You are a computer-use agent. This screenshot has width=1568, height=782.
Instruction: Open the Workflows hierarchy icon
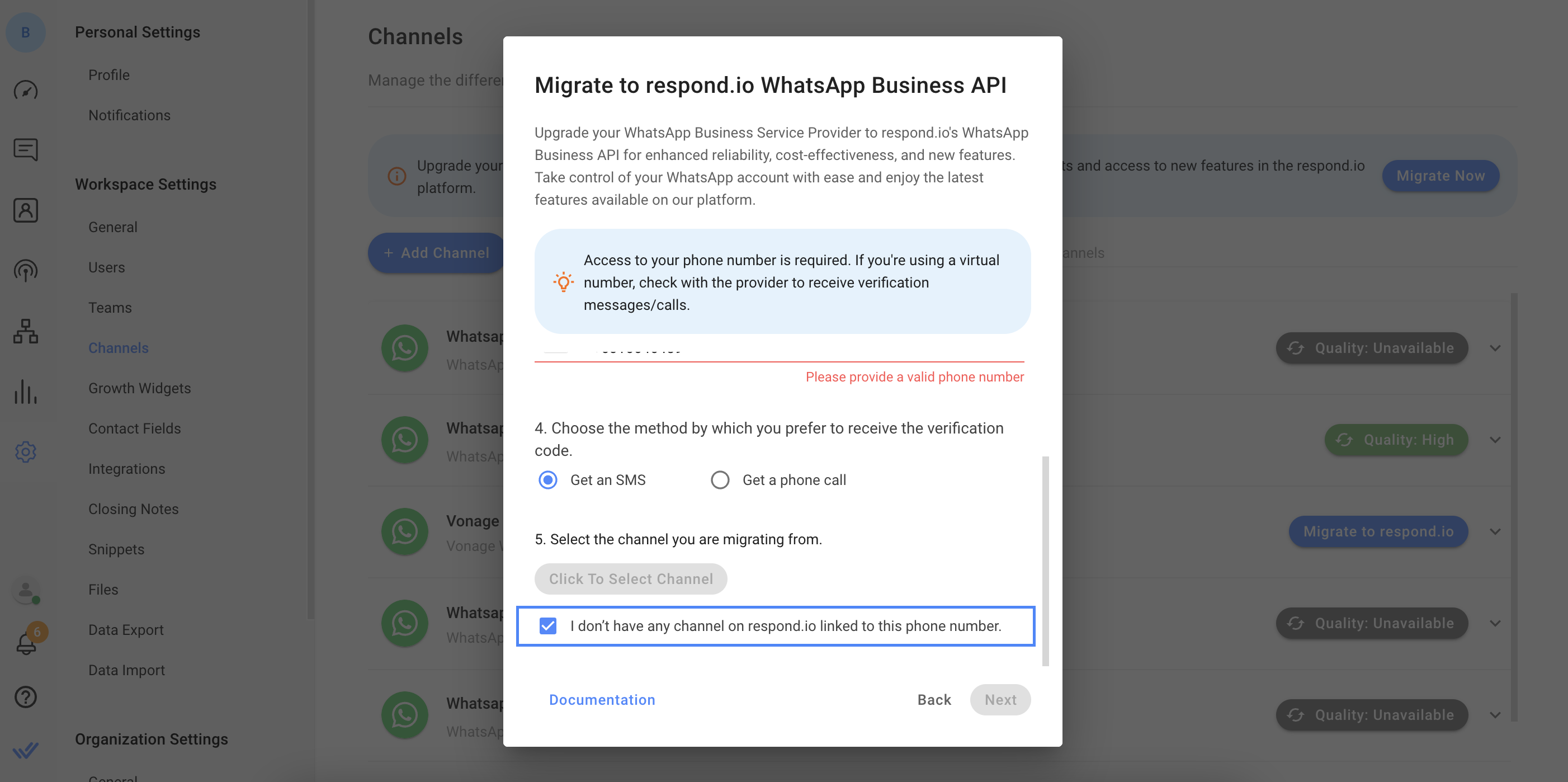coord(26,331)
